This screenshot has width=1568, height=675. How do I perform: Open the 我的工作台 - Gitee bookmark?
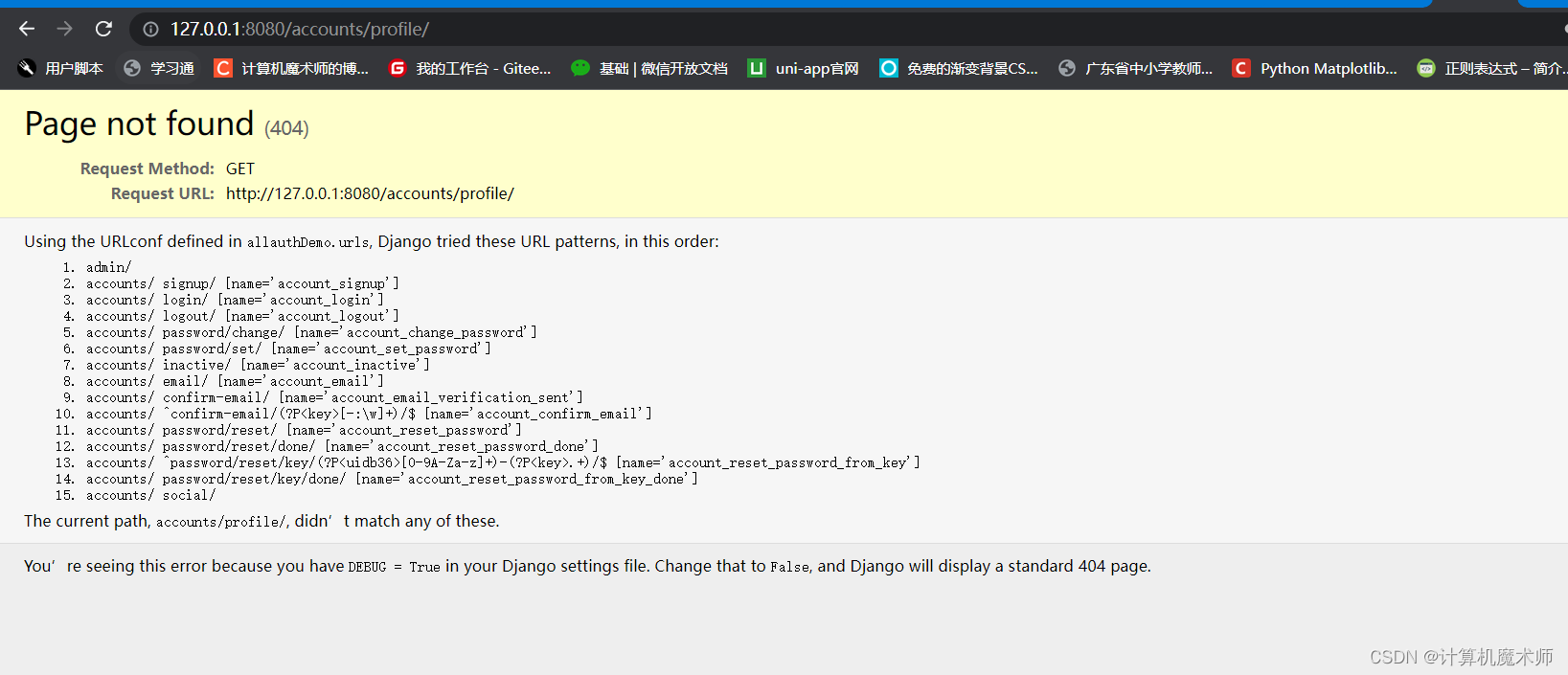click(x=469, y=68)
